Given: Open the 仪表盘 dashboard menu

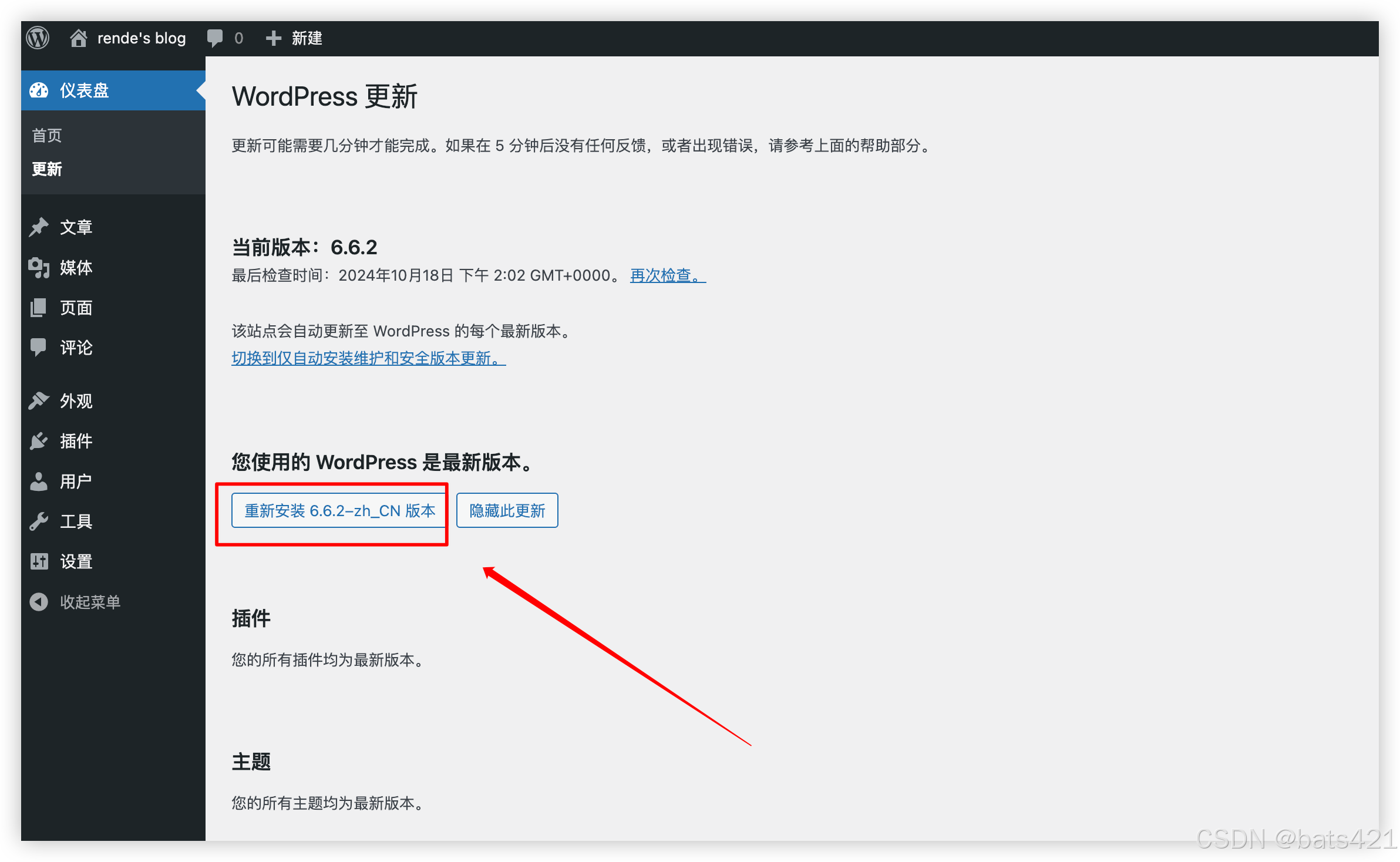Looking at the screenshot, I should pos(84,90).
